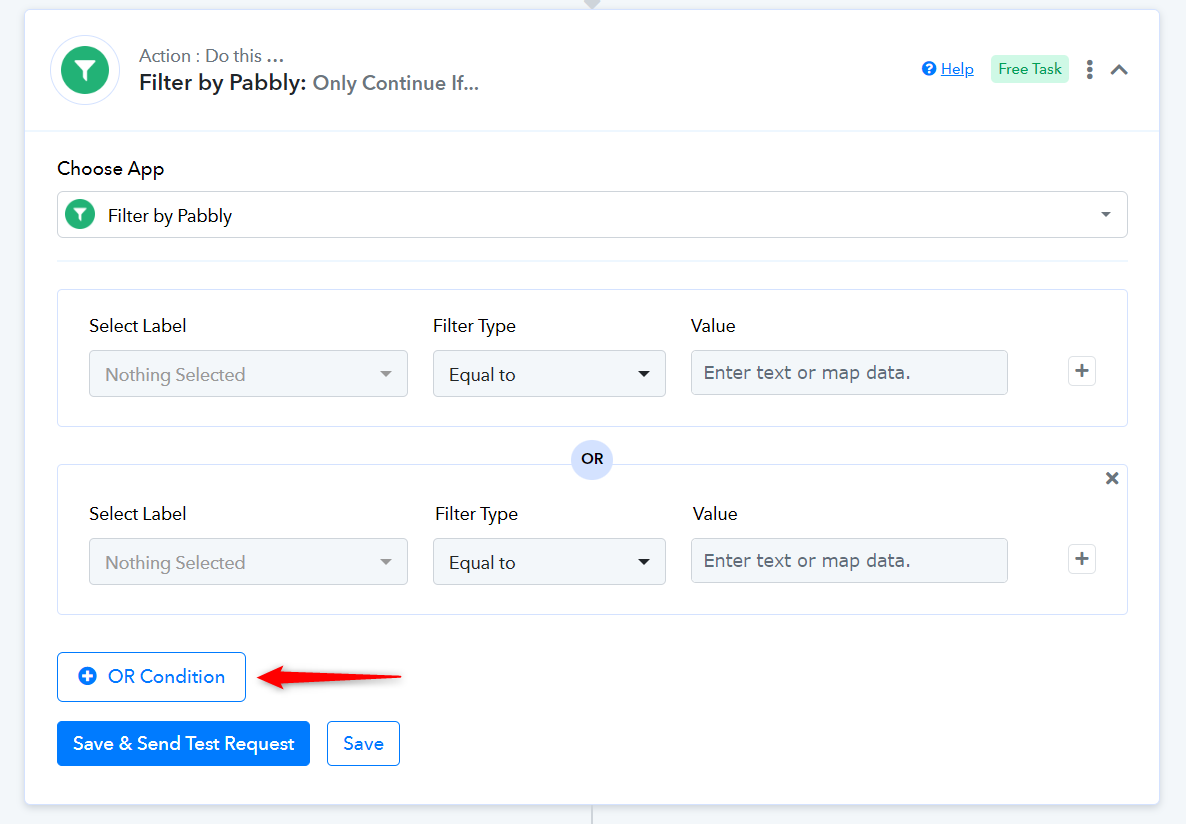Viewport: 1186px width, 824px height.
Task: Change second condition's Equal to filter type
Action: click(x=549, y=562)
